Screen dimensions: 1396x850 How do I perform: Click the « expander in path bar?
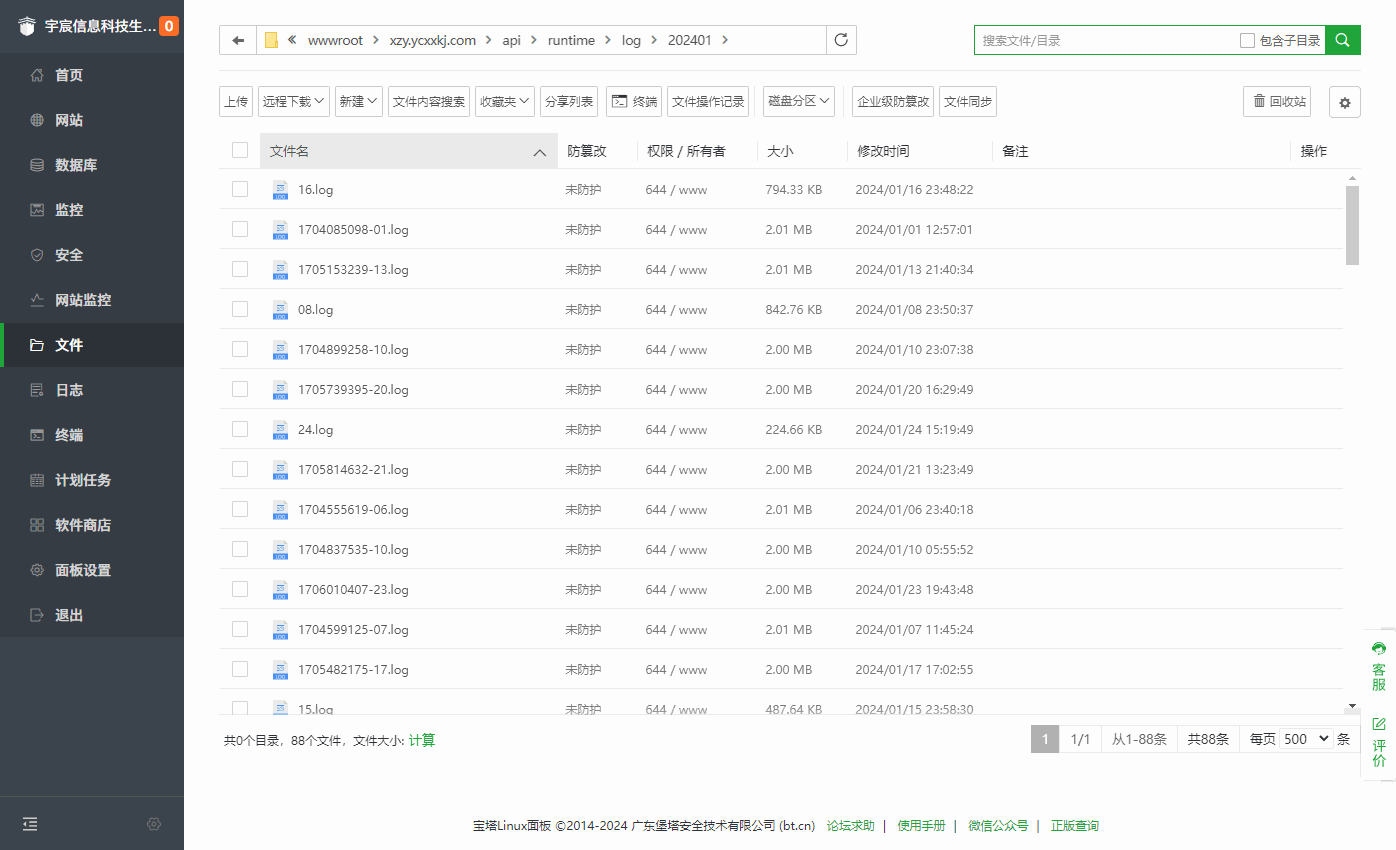(x=292, y=40)
